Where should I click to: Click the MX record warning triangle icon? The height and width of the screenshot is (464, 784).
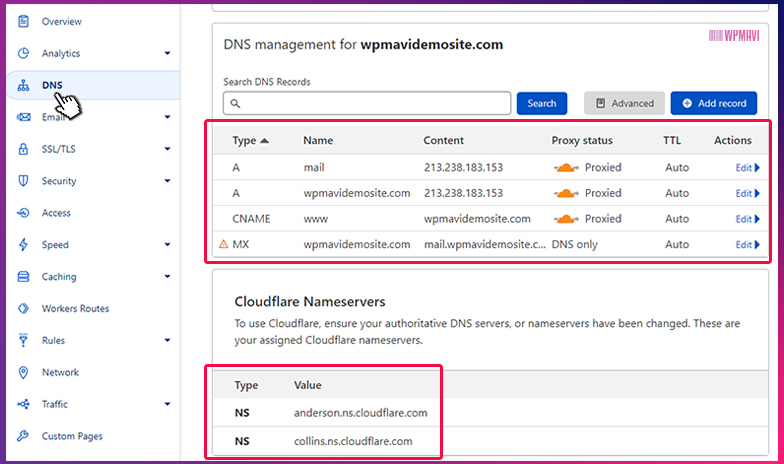coord(224,244)
